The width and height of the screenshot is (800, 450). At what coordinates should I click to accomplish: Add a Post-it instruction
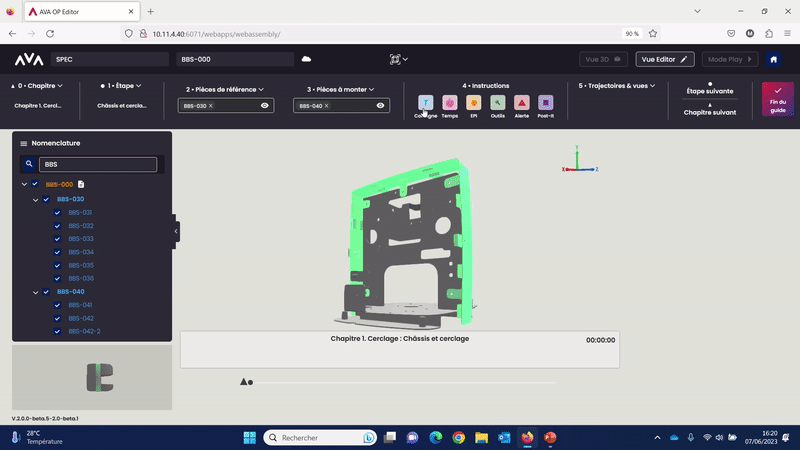(x=545, y=103)
